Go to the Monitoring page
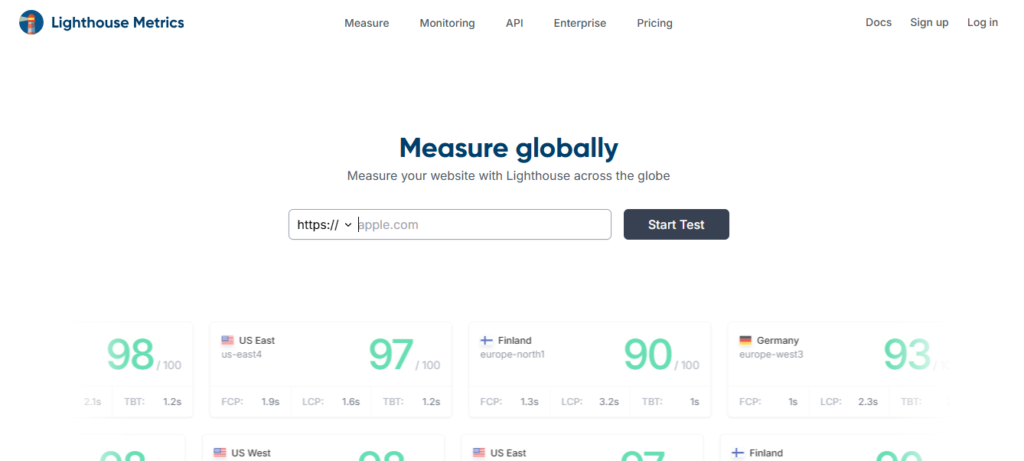 click(x=447, y=23)
